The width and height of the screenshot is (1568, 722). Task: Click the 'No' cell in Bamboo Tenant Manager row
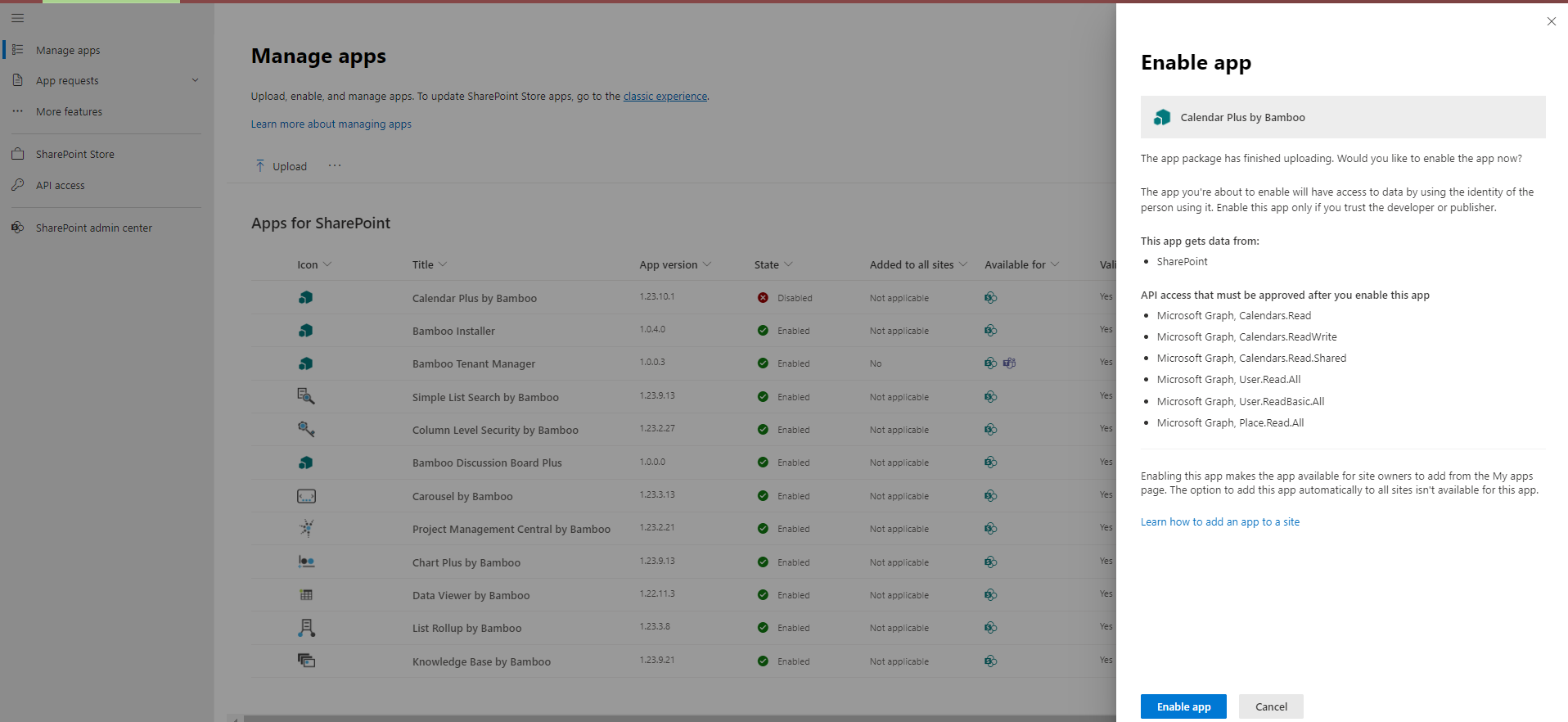click(876, 363)
